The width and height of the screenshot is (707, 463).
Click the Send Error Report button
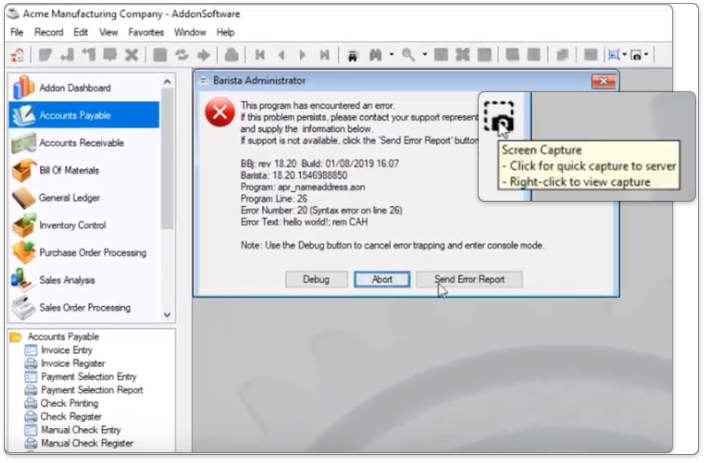point(469,280)
